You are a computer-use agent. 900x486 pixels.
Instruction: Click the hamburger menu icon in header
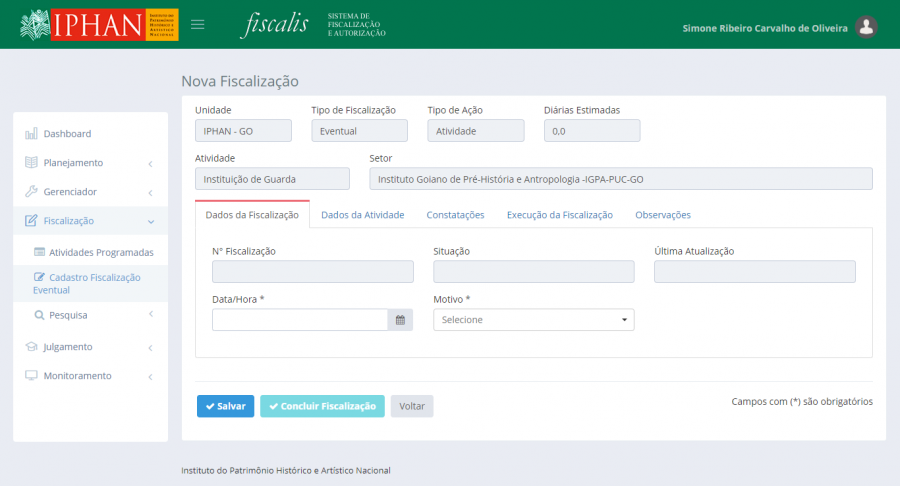[197, 25]
